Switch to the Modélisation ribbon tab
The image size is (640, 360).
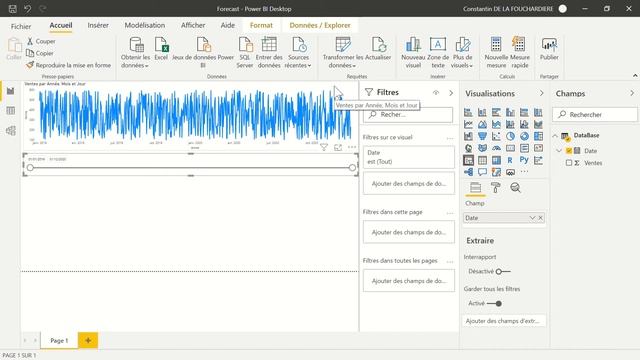(x=145, y=25)
